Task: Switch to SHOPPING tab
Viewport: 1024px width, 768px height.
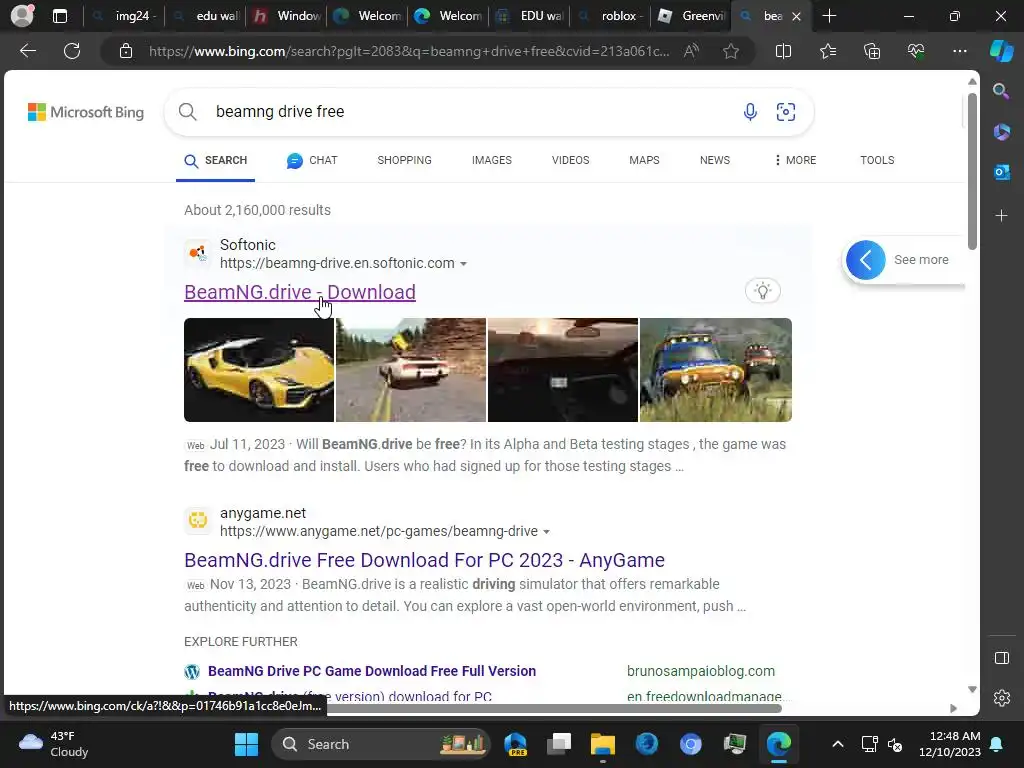Action: (x=404, y=160)
